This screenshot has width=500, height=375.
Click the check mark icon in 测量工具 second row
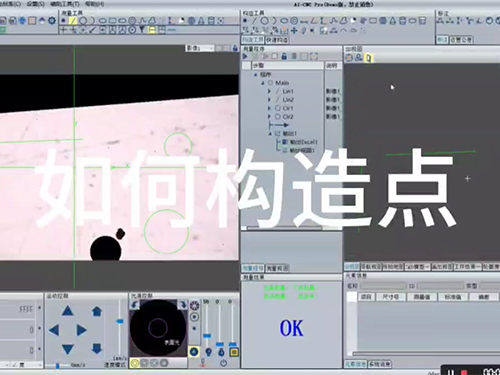tap(92, 30)
